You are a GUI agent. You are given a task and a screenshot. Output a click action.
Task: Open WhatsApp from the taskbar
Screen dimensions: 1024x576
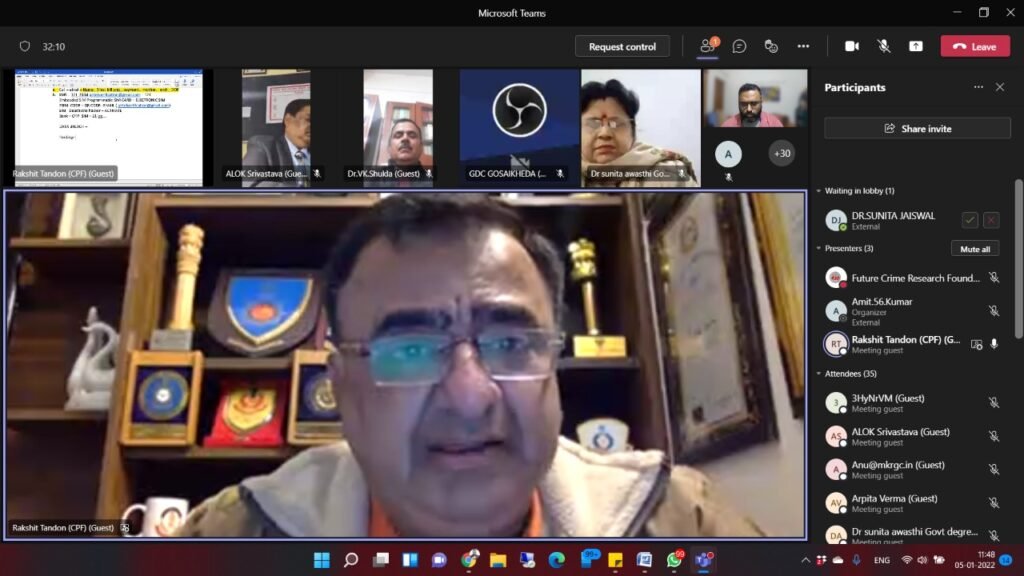[x=674, y=560]
